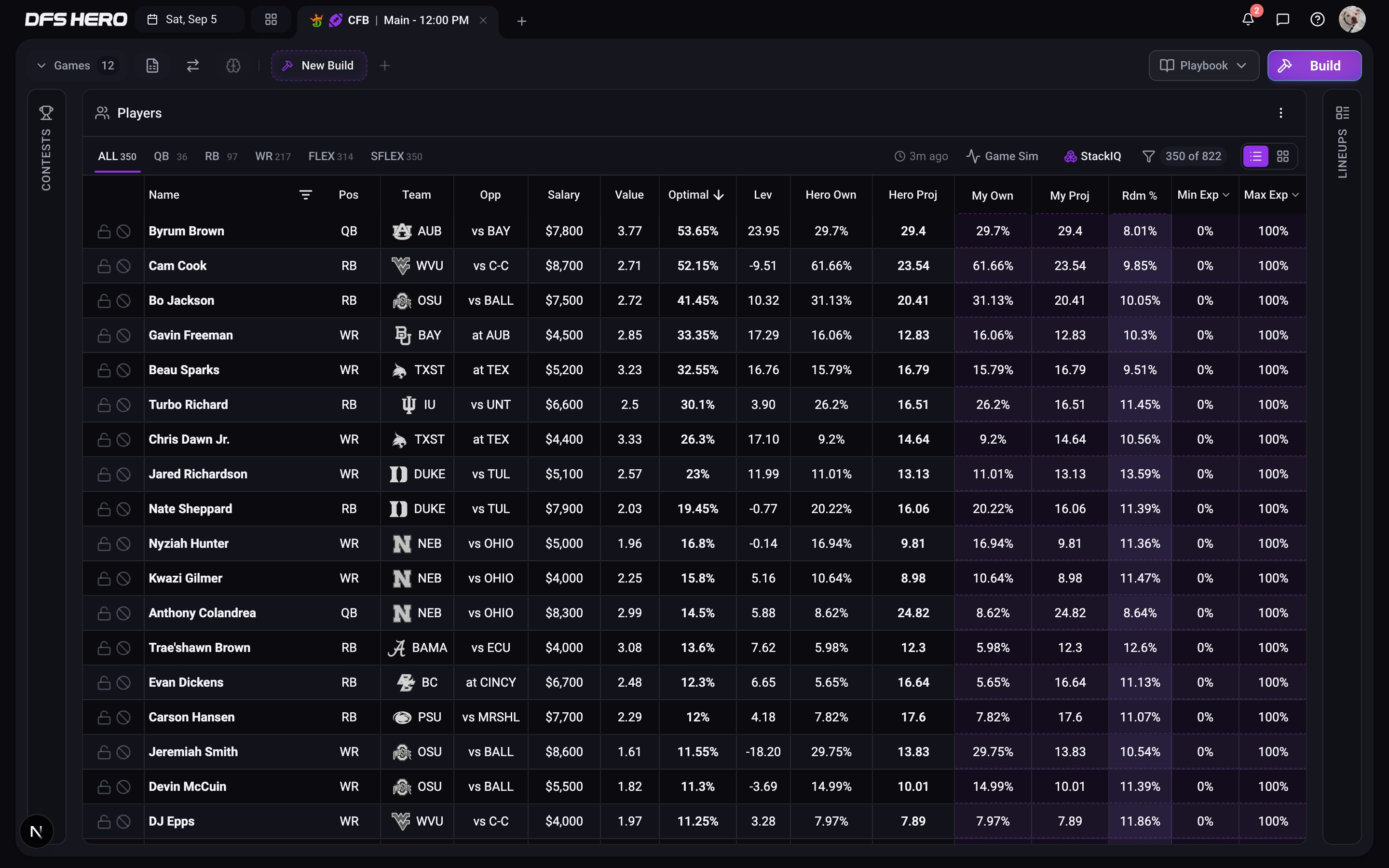Exclude Gavin Freeman with the ban icon

click(x=123, y=335)
